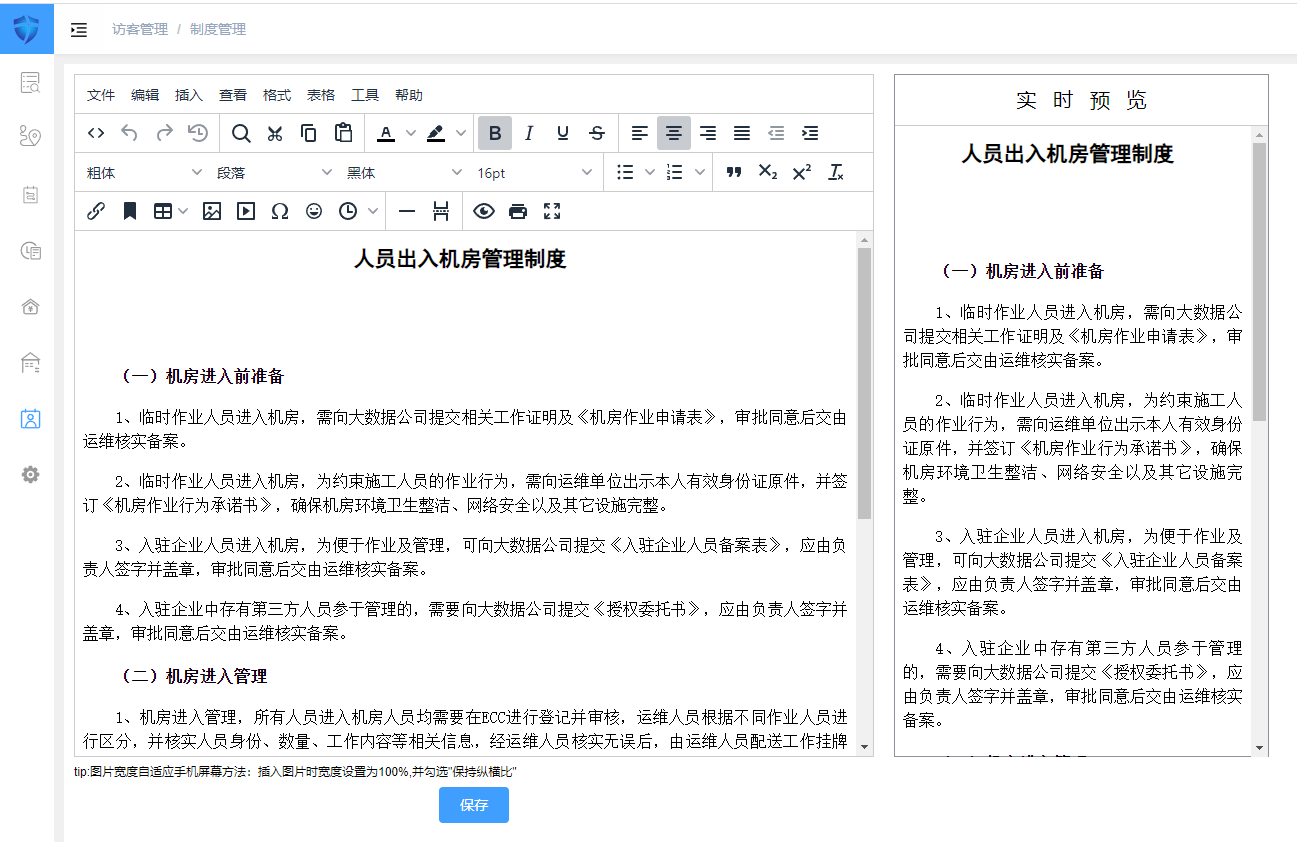This screenshot has width=1297, height=842.
Task: Toggle blockquote formatting
Action: click(734, 173)
